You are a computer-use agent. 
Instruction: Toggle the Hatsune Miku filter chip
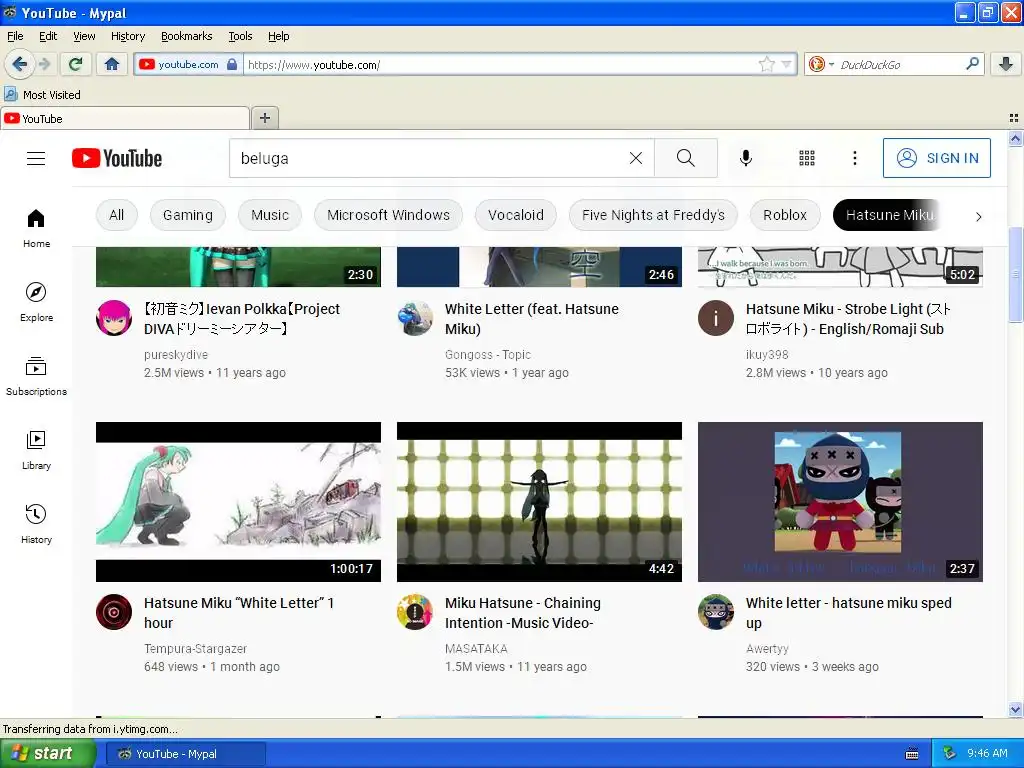point(888,215)
